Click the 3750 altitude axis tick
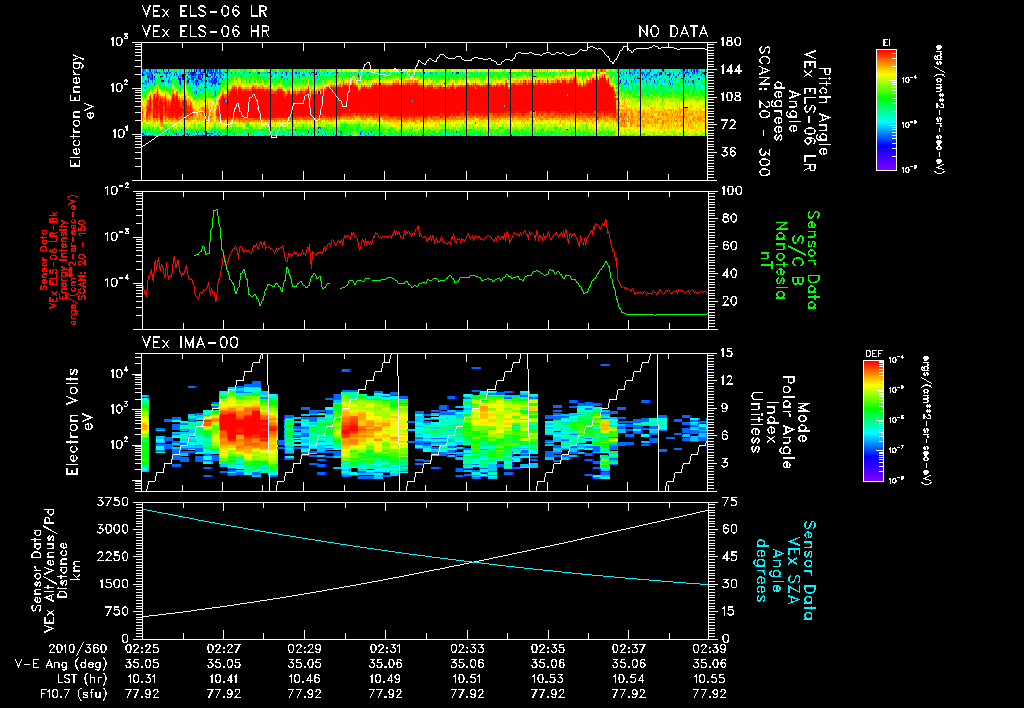The width and height of the screenshot is (1024, 708). pos(112,502)
